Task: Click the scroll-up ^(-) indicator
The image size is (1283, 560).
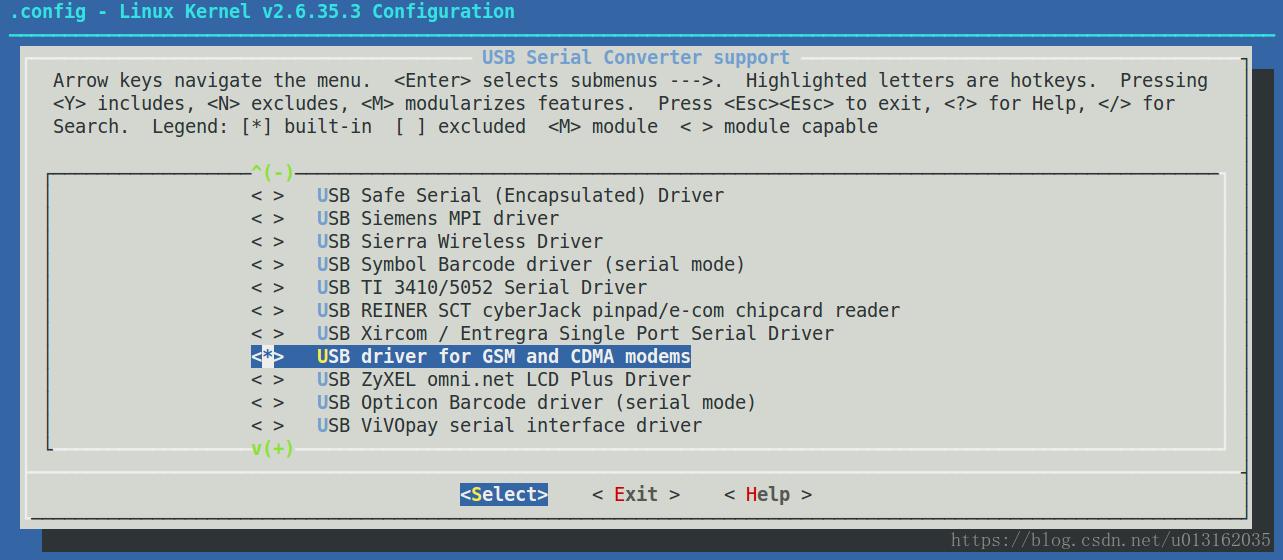Action: 272,173
